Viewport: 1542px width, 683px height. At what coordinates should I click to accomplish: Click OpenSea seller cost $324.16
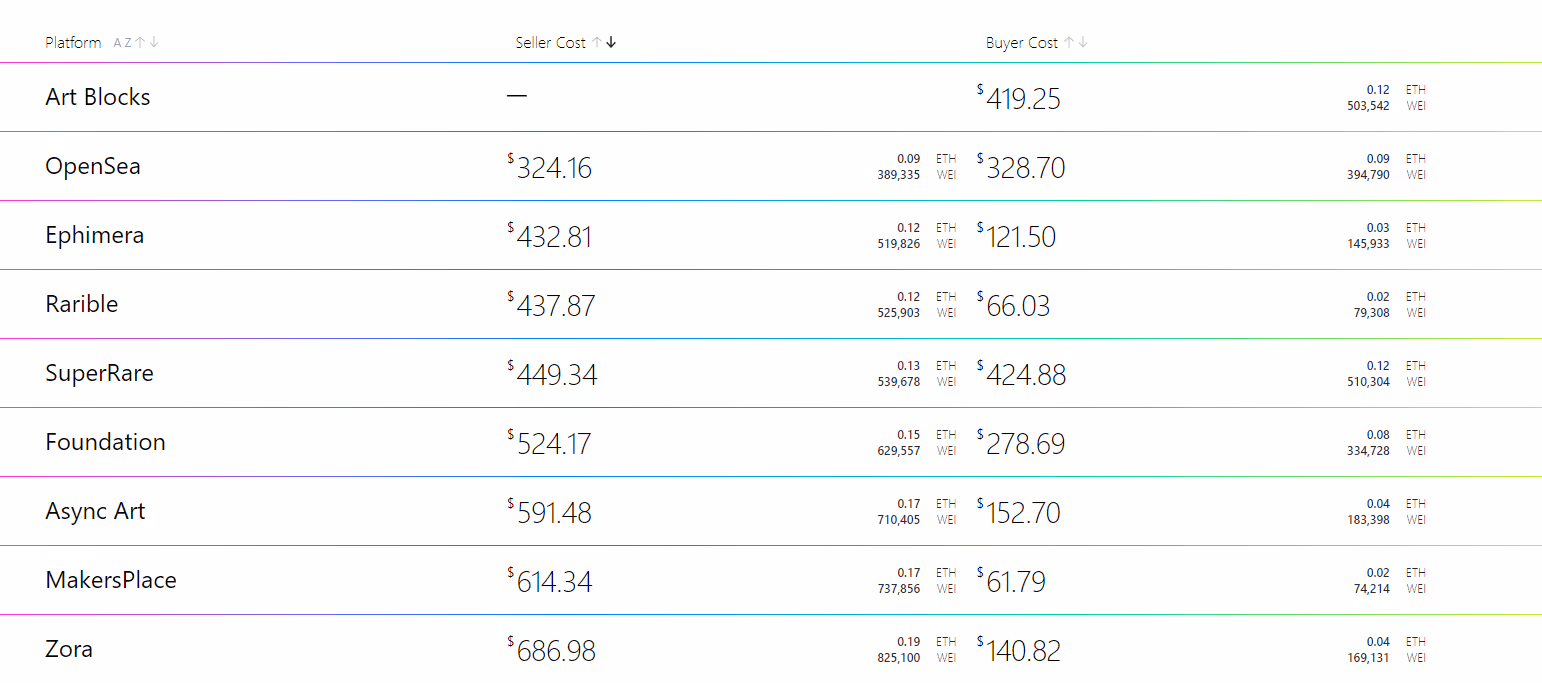tap(550, 167)
